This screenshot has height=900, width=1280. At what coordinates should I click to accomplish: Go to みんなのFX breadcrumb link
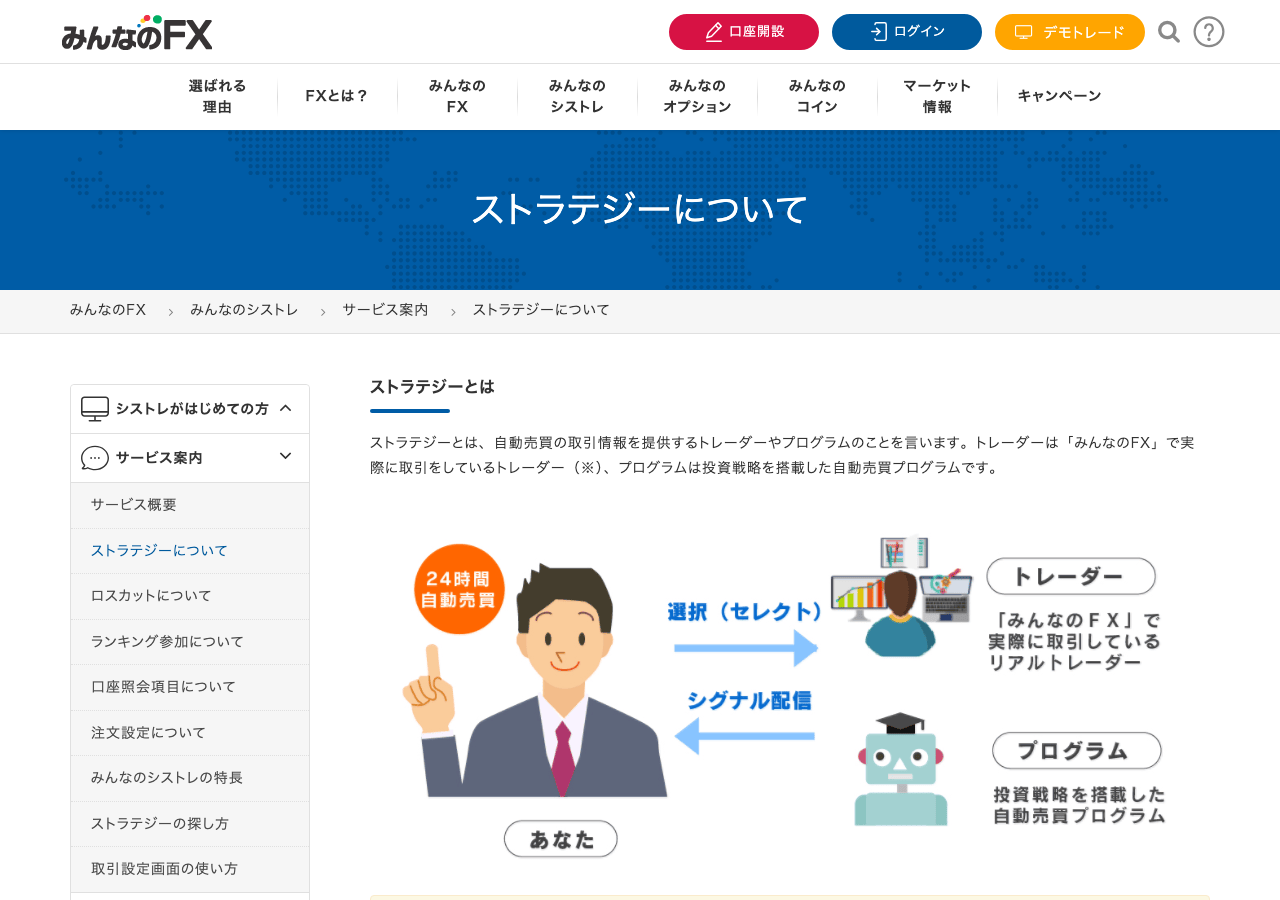point(108,310)
